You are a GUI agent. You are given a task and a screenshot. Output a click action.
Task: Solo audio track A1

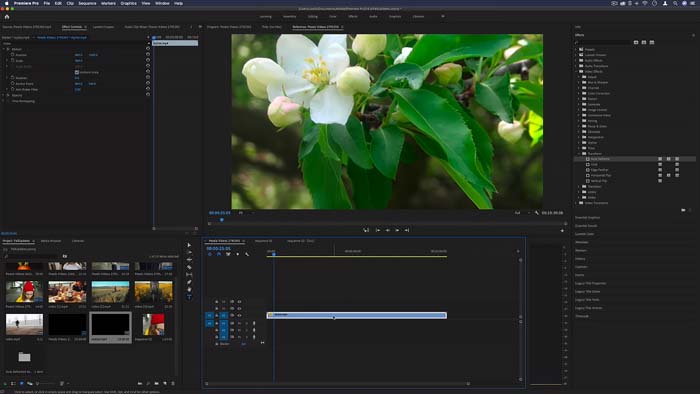pos(246,323)
